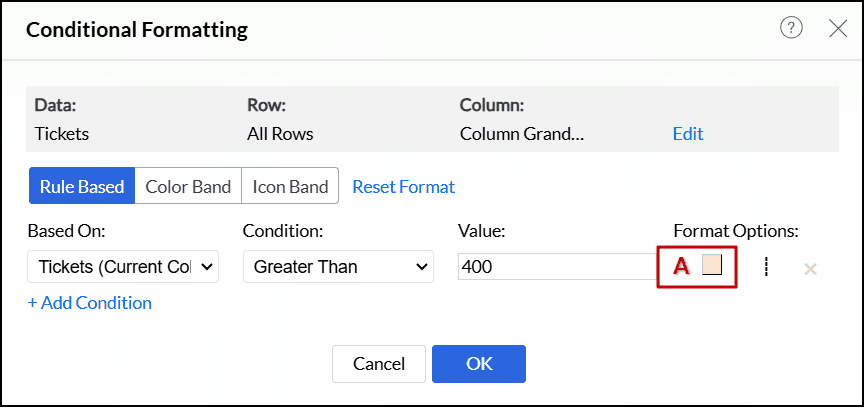Expand the Based On dropdown
The height and width of the screenshot is (407, 864).
tap(123, 267)
